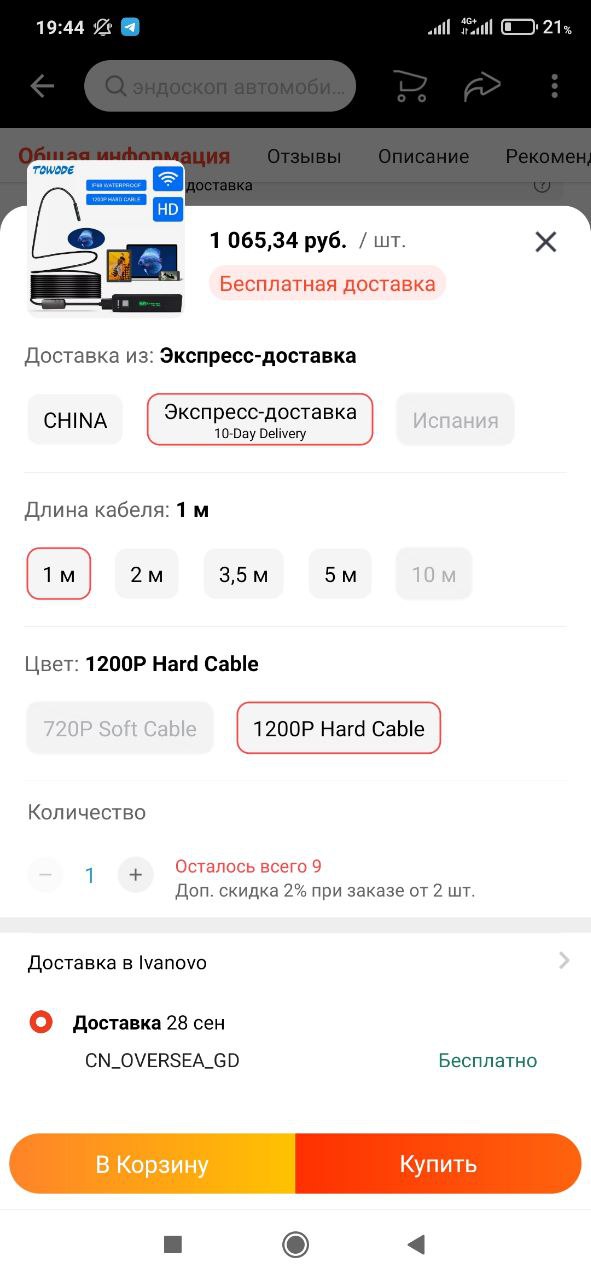This screenshot has height=1280, width=591.
Task: Increase quantity with plus button
Action: [135, 876]
